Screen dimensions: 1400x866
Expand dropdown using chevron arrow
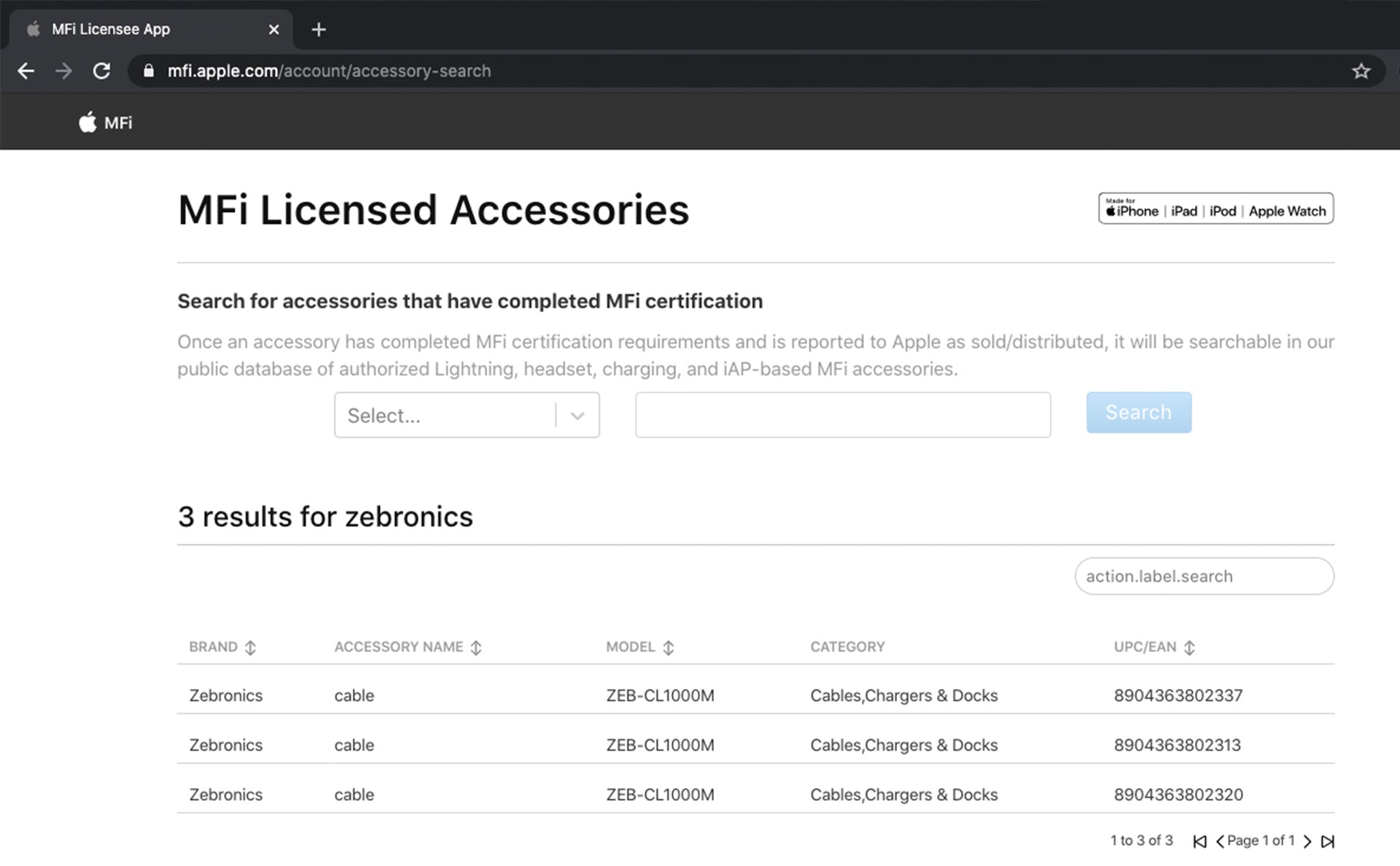(577, 416)
